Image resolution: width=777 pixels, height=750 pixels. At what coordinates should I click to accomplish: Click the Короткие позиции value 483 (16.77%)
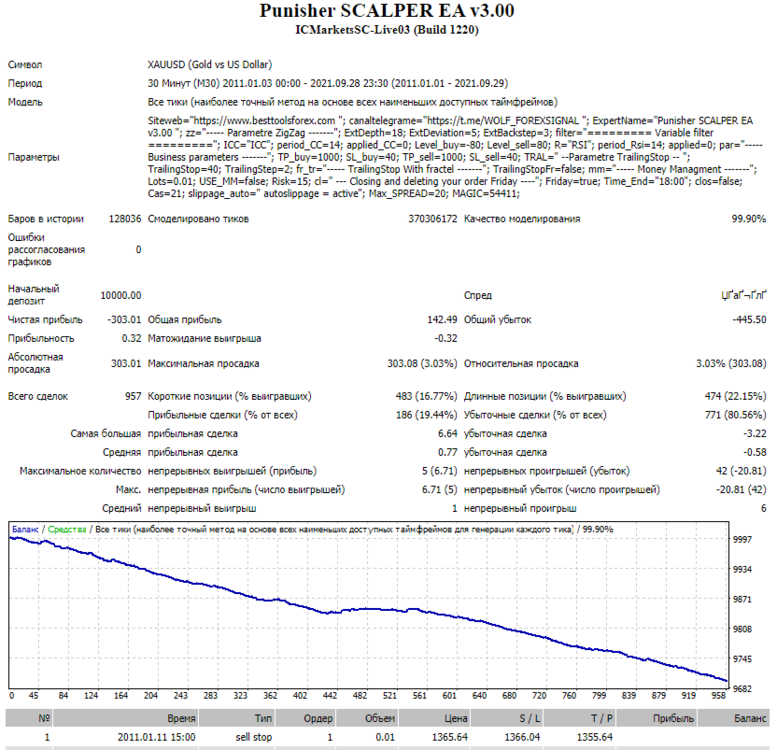coord(426,396)
